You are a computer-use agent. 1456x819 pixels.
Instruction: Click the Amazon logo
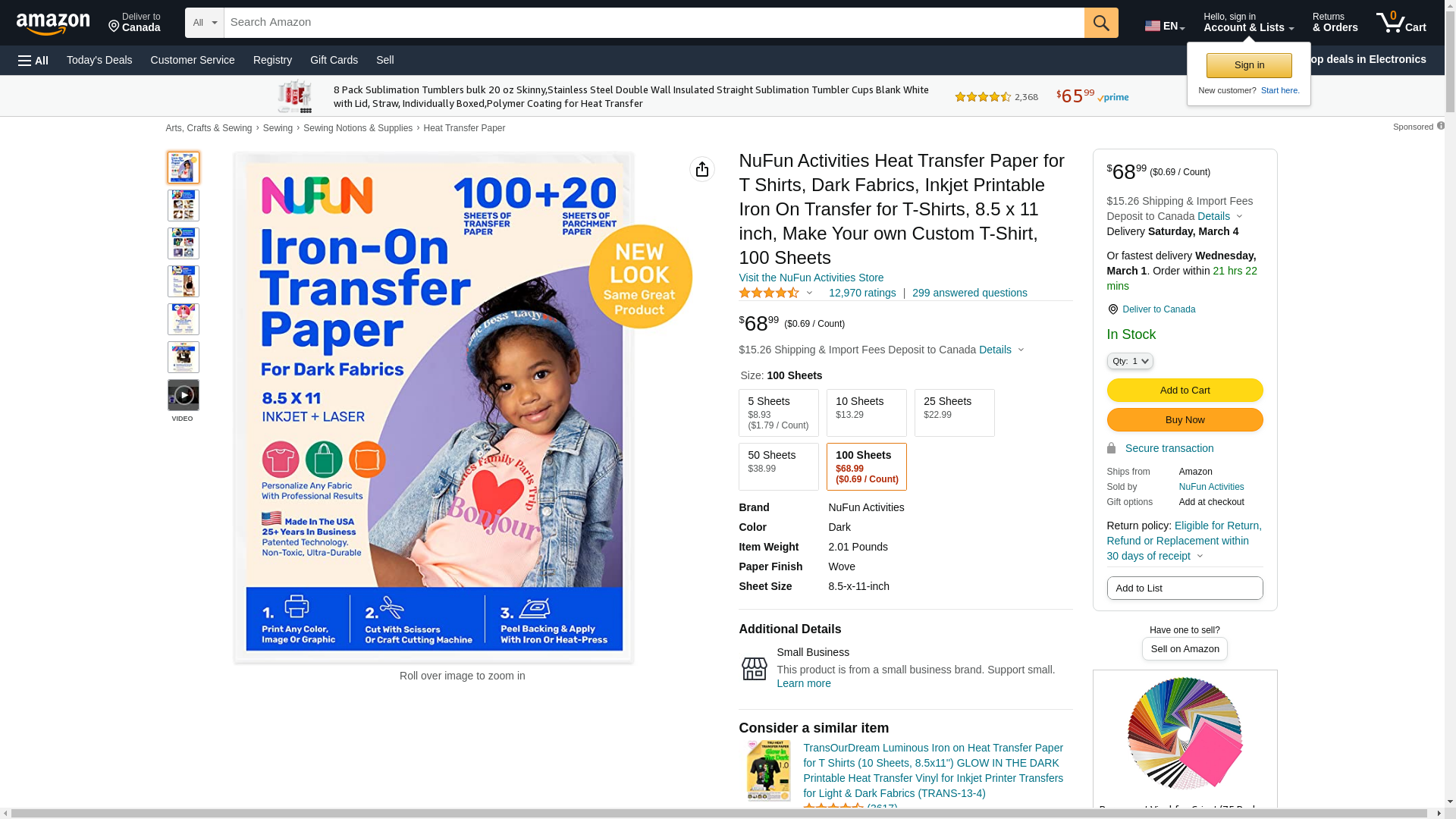pos(53,24)
